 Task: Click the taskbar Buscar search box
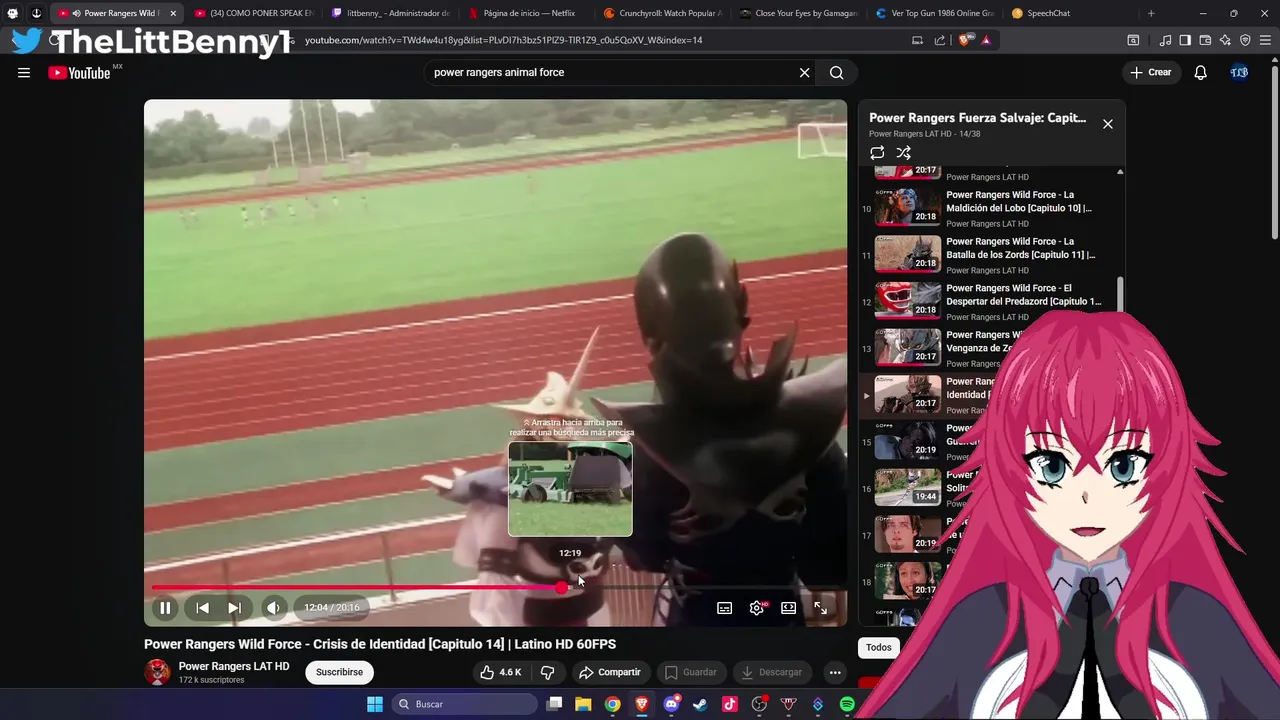coord(465,704)
